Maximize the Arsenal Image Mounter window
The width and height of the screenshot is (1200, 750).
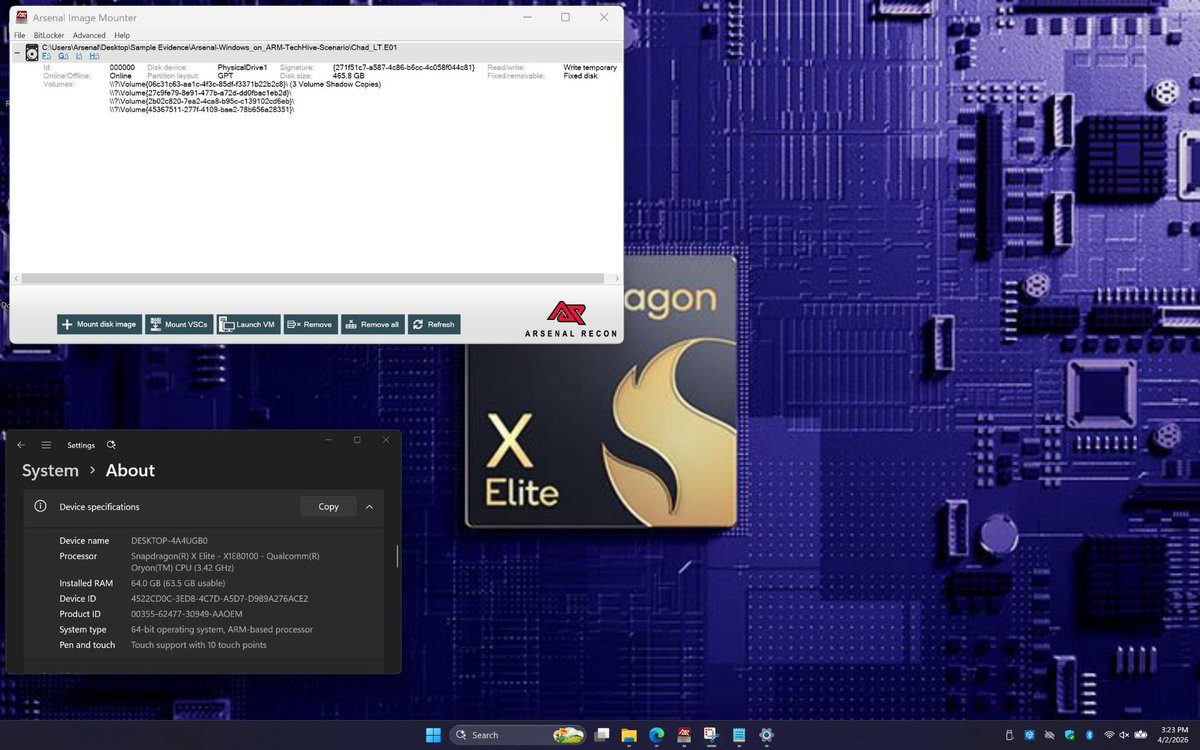click(x=565, y=17)
